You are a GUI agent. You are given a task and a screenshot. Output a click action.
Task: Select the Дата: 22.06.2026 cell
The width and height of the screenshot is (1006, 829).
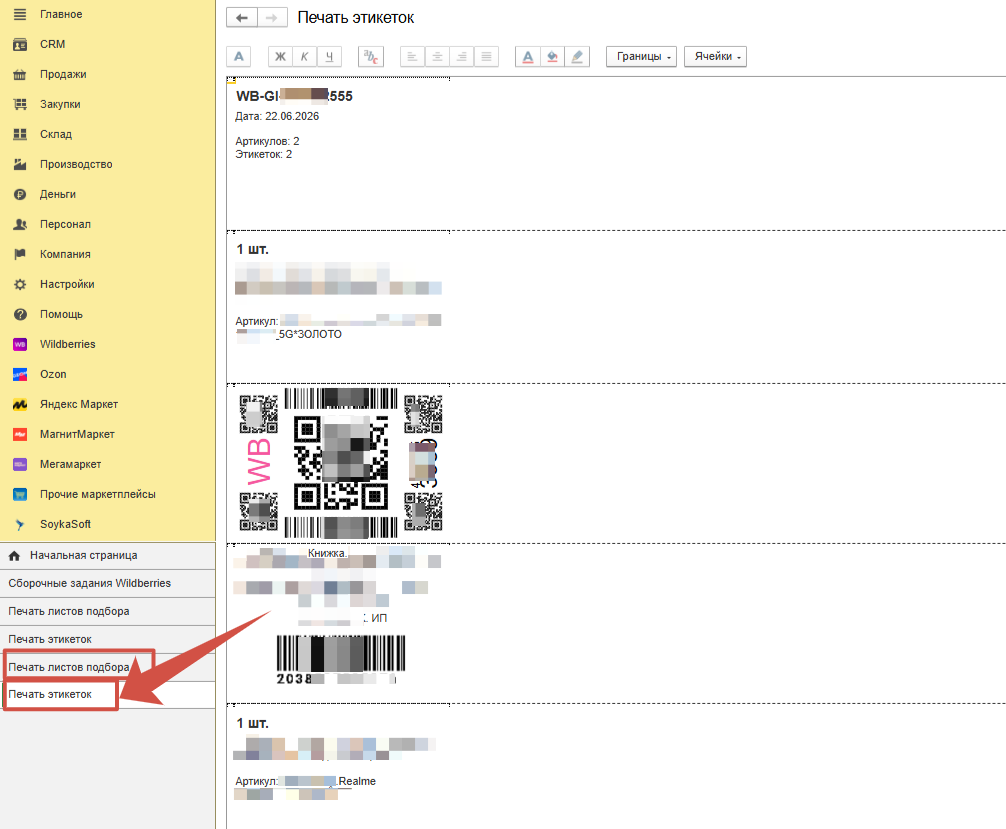(277, 116)
